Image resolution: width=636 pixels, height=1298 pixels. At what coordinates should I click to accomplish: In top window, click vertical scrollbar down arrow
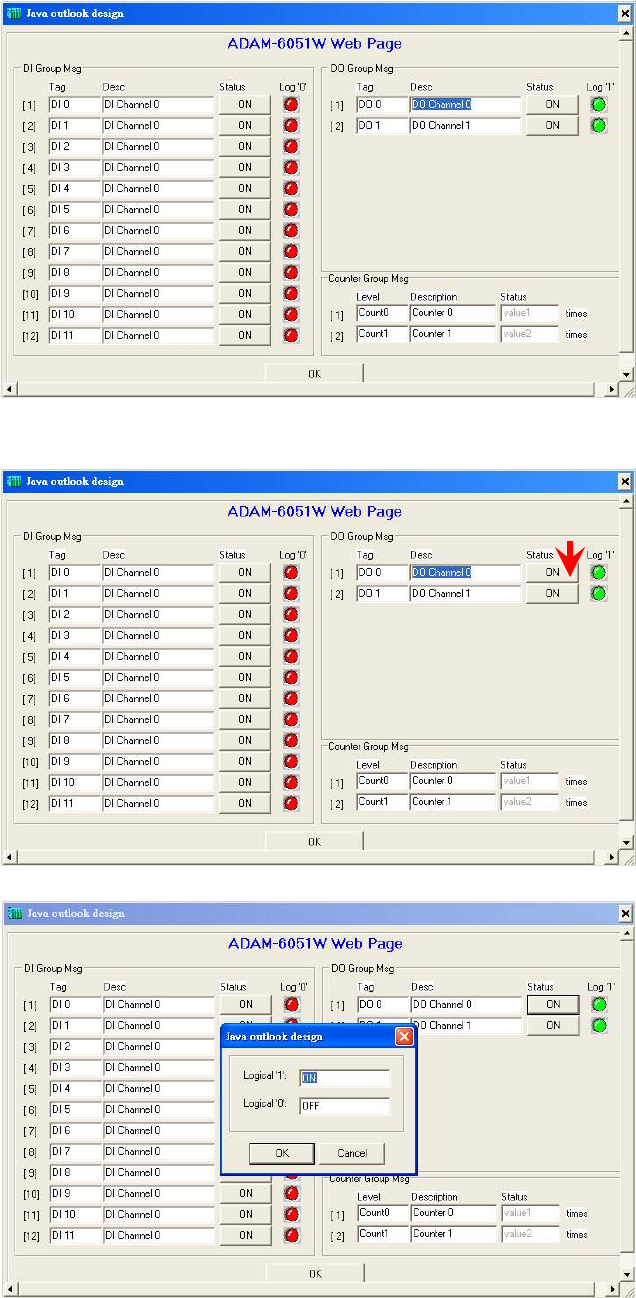pyautogui.click(x=627, y=373)
